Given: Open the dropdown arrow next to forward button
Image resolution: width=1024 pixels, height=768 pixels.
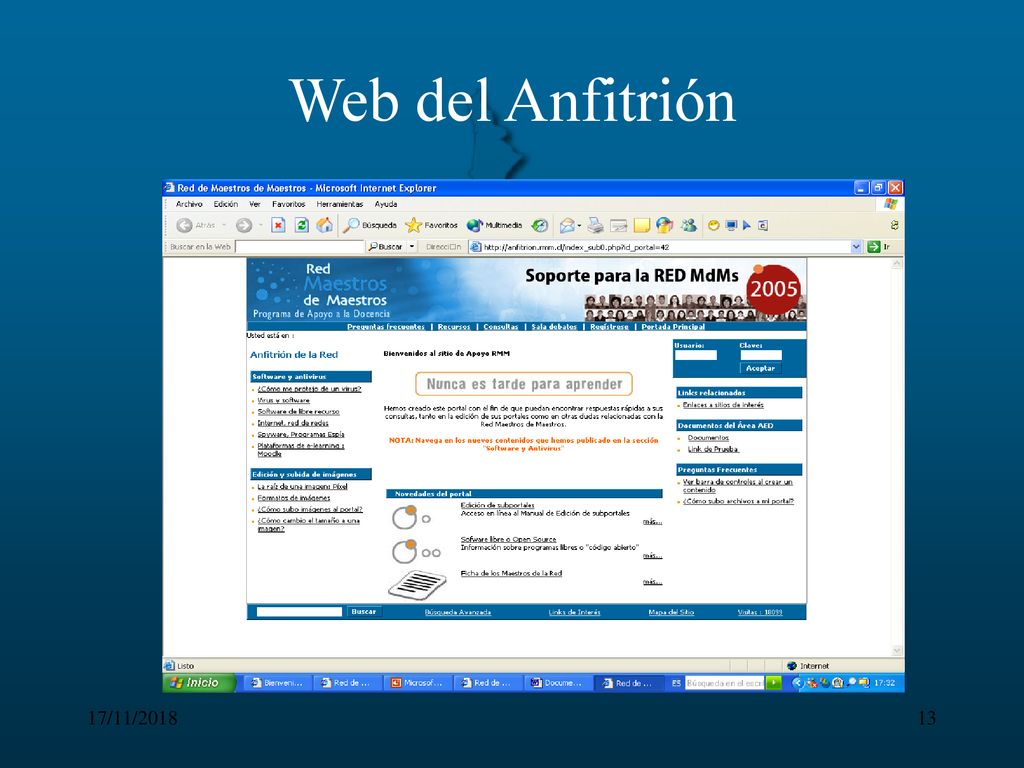Looking at the screenshot, I should (x=260, y=225).
